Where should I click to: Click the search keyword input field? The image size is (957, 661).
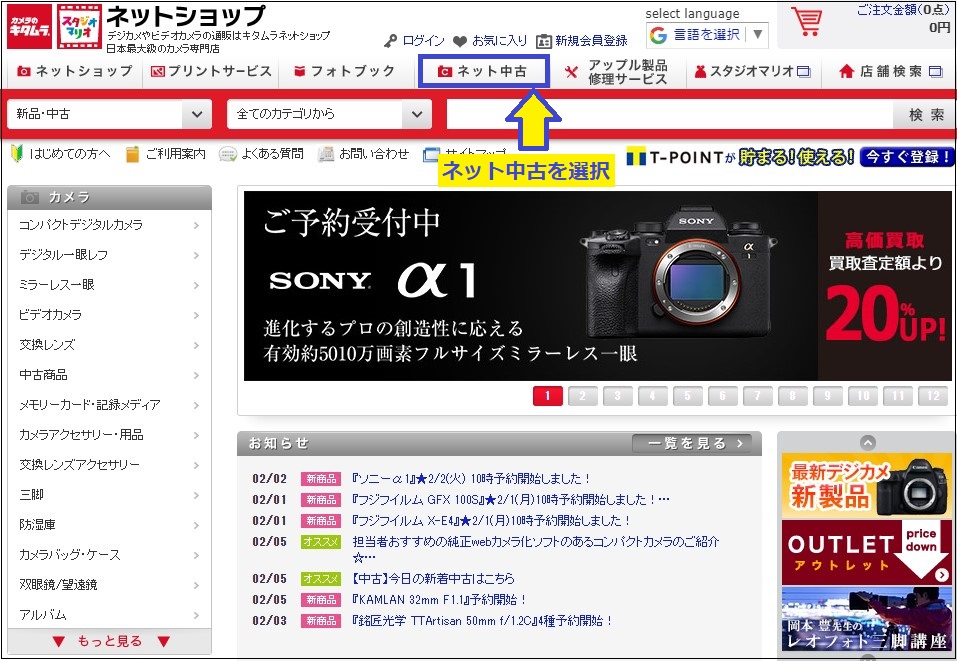670,114
